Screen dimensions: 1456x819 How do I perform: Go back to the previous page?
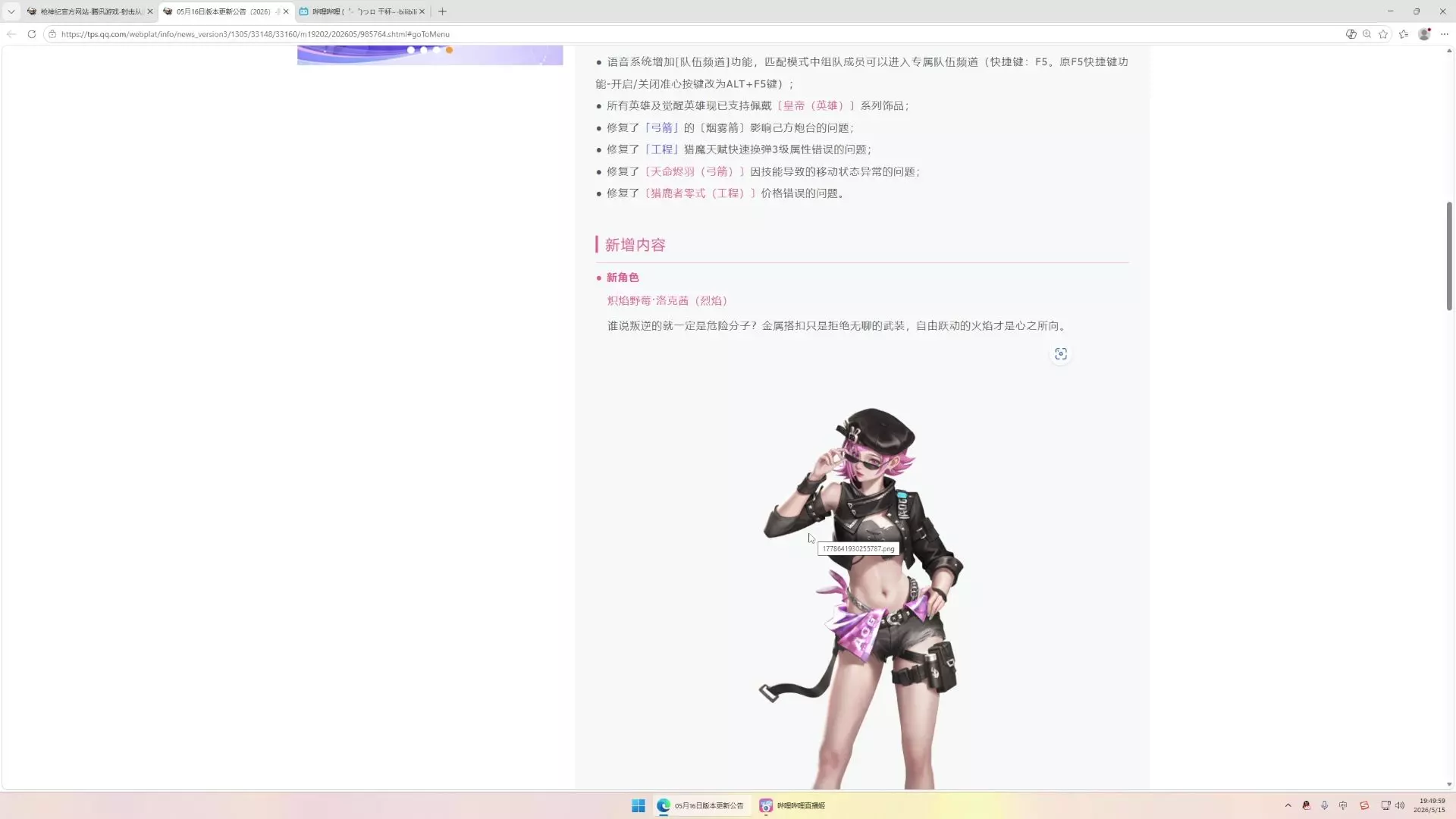pos(11,34)
